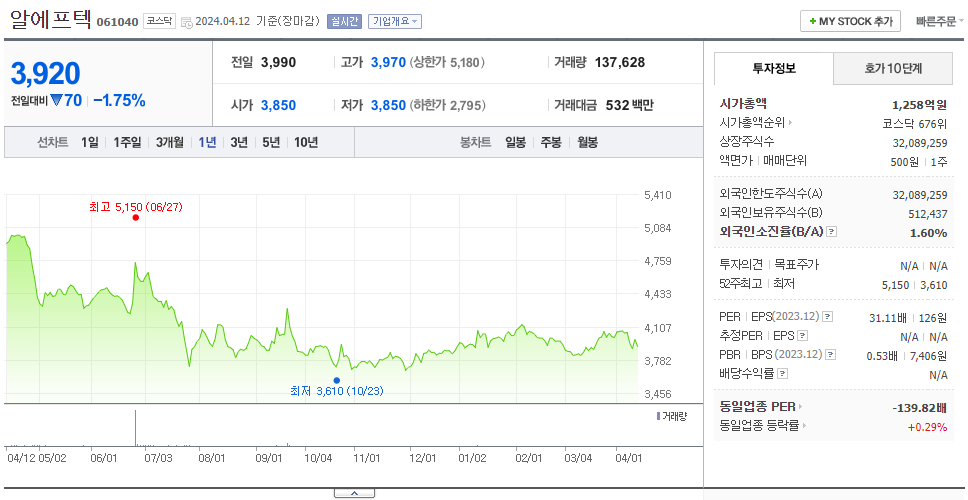Click the 시가 value 3,850
The width and height of the screenshot is (968, 500).
tap(278, 106)
